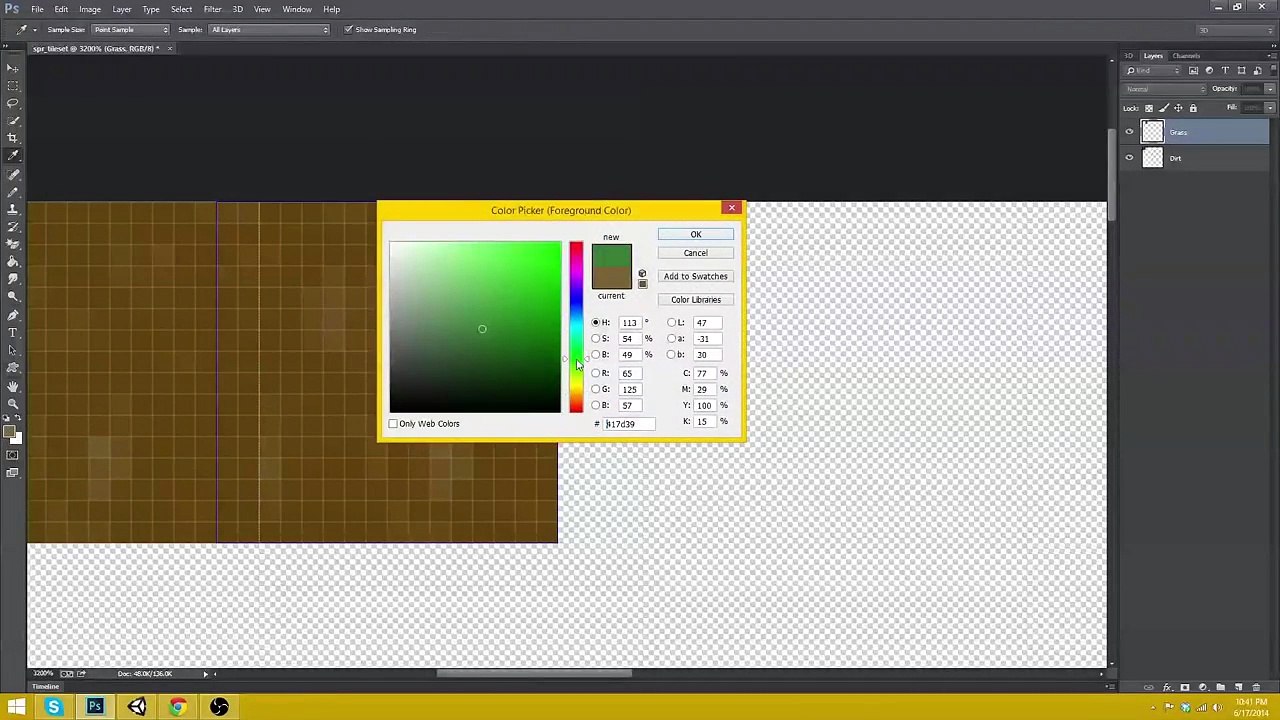The width and height of the screenshot is (1280, 720).
Task: Click OK in Color Picker
Action: pyautogui.click(x=696, y=235)
